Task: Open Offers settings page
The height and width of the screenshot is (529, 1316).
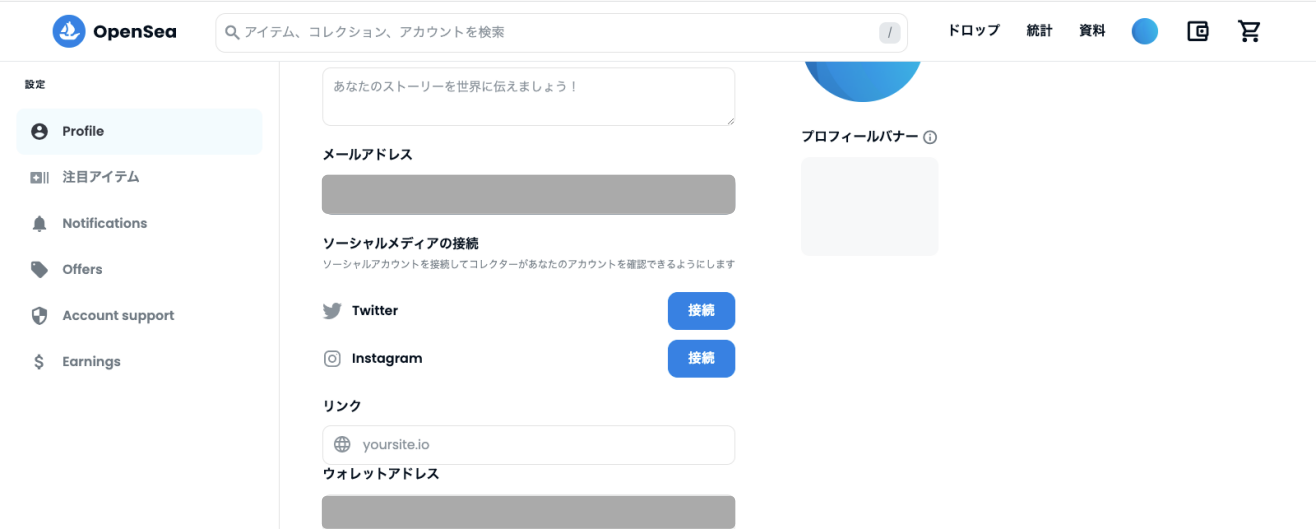Action: [82, 269]
